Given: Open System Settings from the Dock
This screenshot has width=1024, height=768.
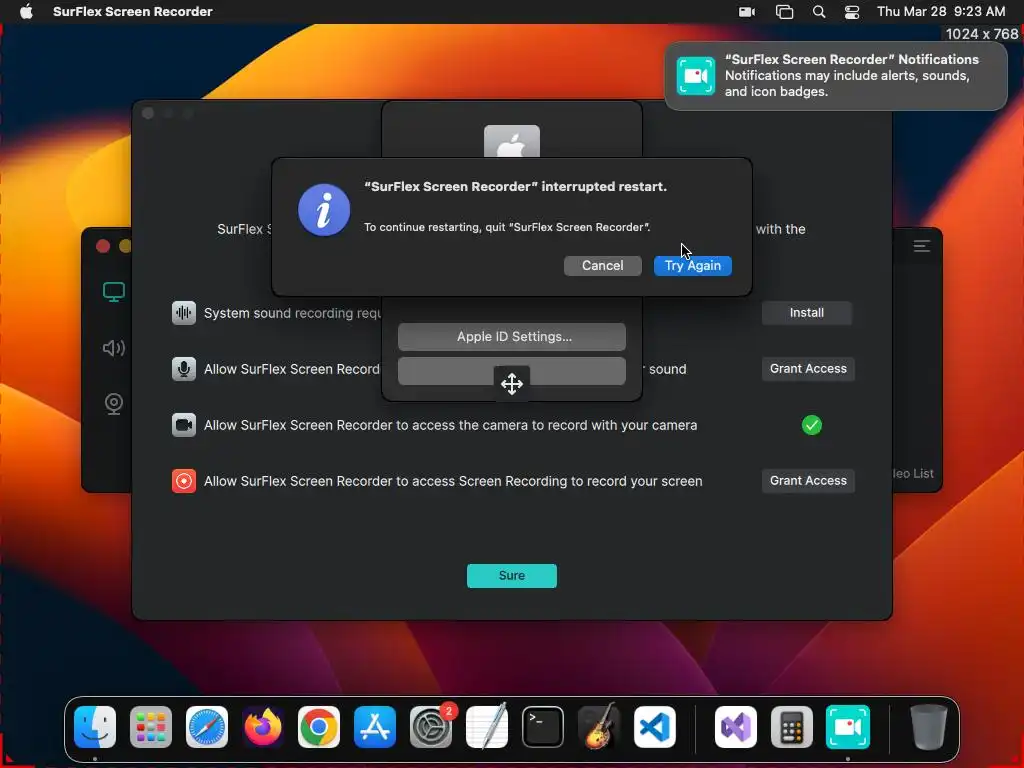Looking at the screenshot, I should click(x=431, y=727).
